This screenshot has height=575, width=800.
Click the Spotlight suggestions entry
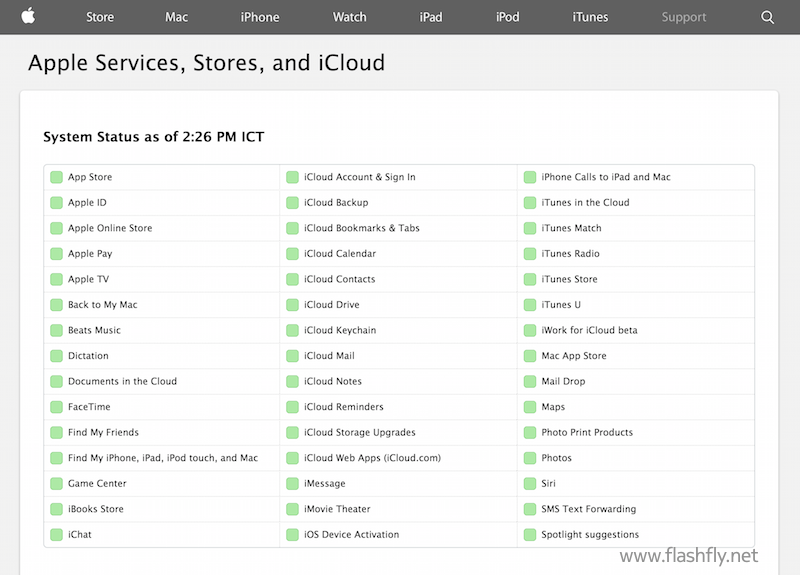[590, 535]
